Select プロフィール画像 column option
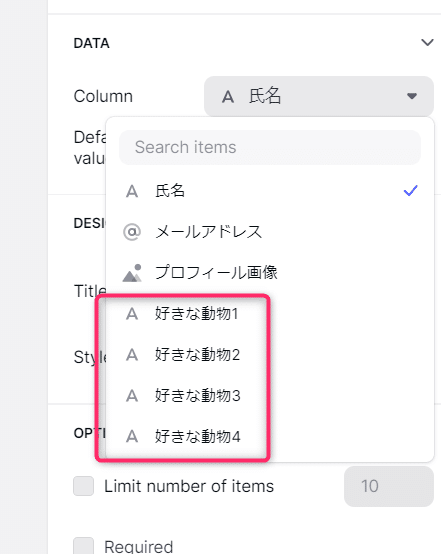 click(x=270, y=272)
